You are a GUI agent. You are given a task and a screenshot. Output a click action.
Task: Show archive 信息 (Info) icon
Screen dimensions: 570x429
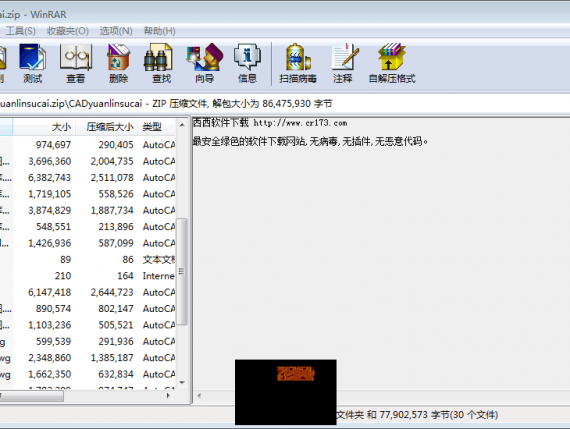247,63
